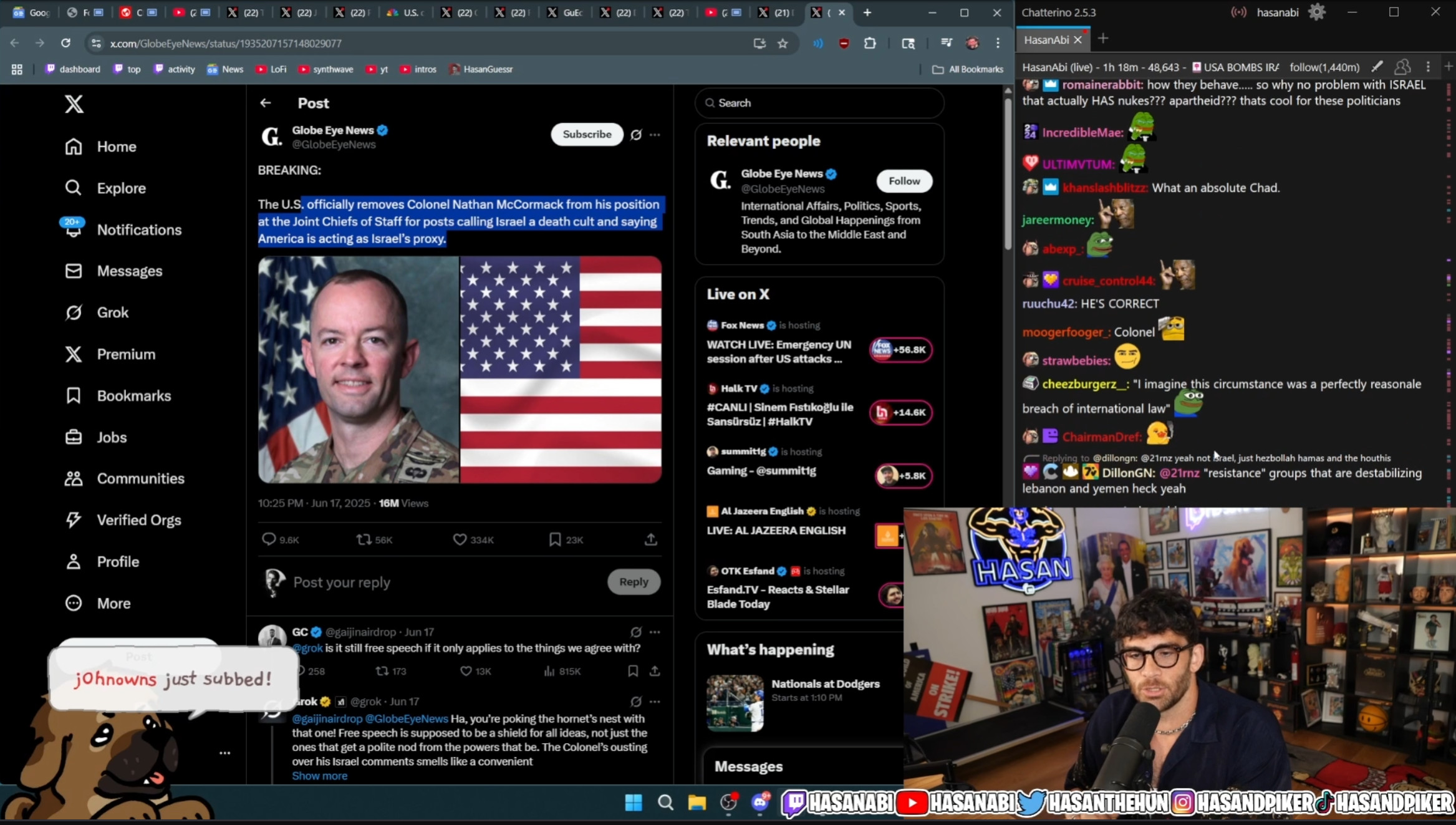
Task: Click the Chrome address bar URL
Action: point(226,44)
